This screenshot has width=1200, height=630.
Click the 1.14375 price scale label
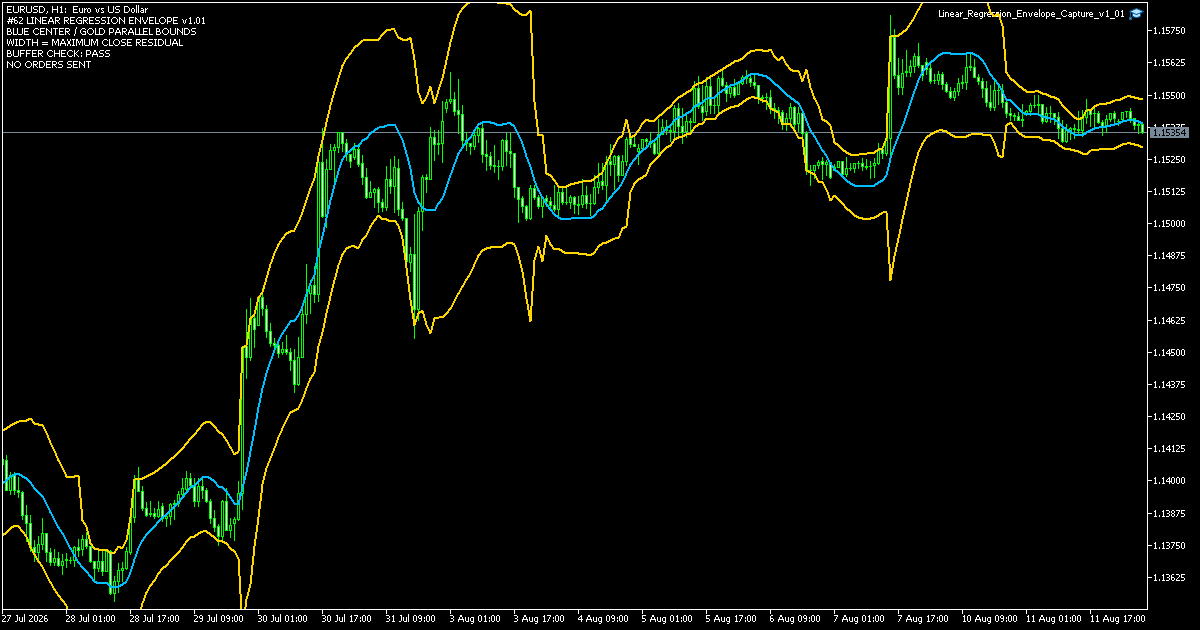tap(1169, 384)
